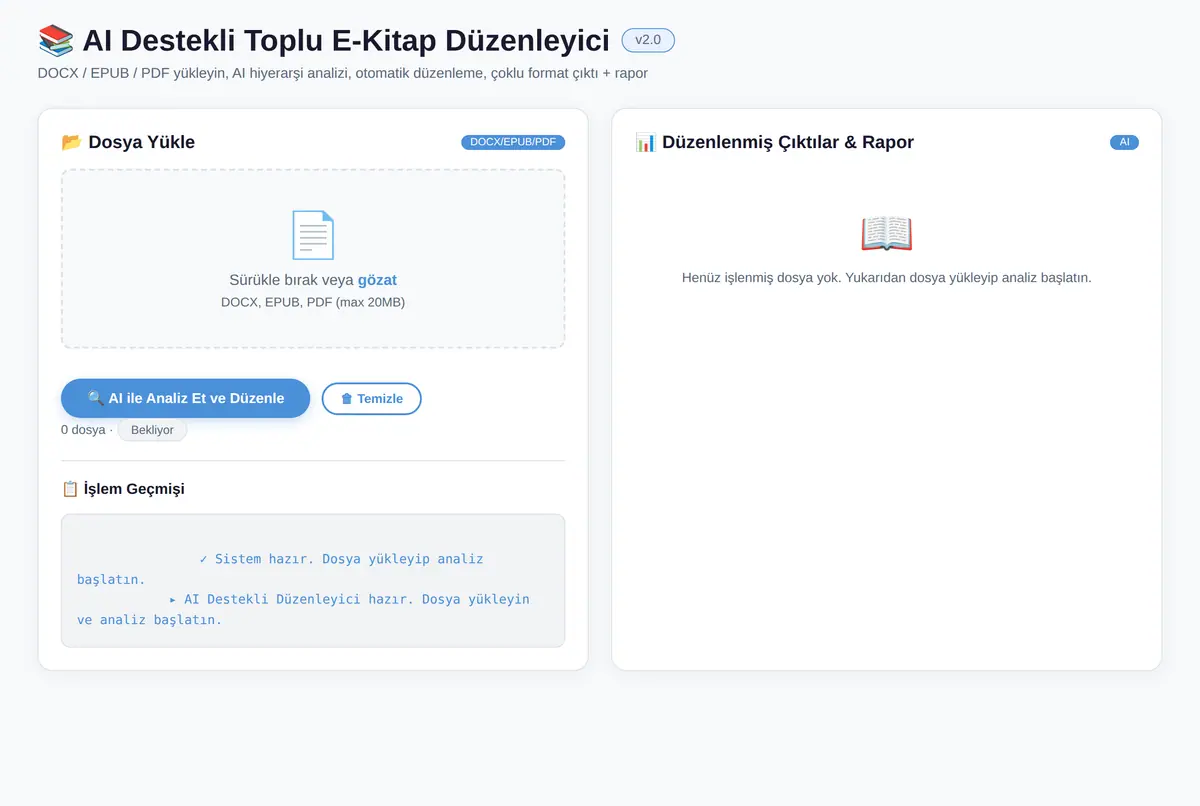1200x806 pixels.
Task: Click the main title AI Destekli Toplu E-Kitap Düzenleyici
Action: [x=346, y=40]
